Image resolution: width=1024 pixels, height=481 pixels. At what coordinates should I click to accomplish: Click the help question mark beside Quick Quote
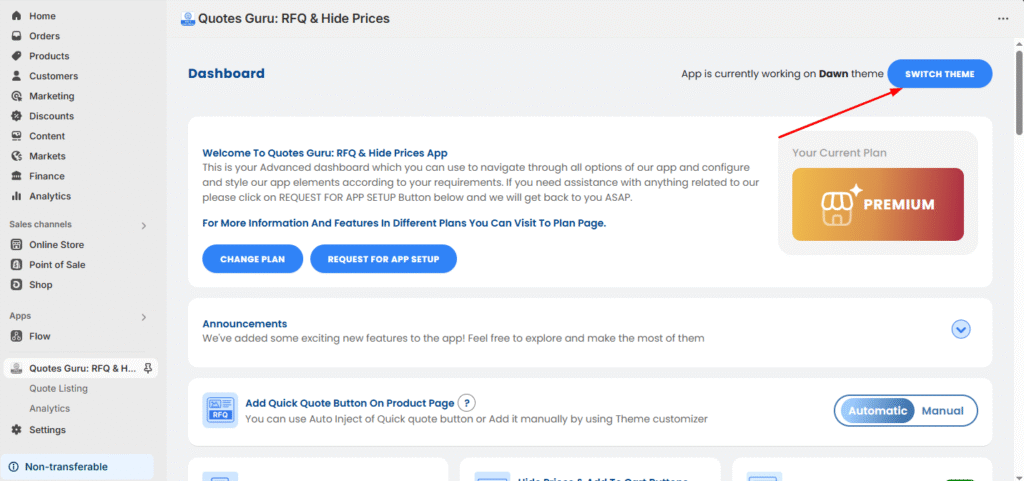[x=466, y=403]
